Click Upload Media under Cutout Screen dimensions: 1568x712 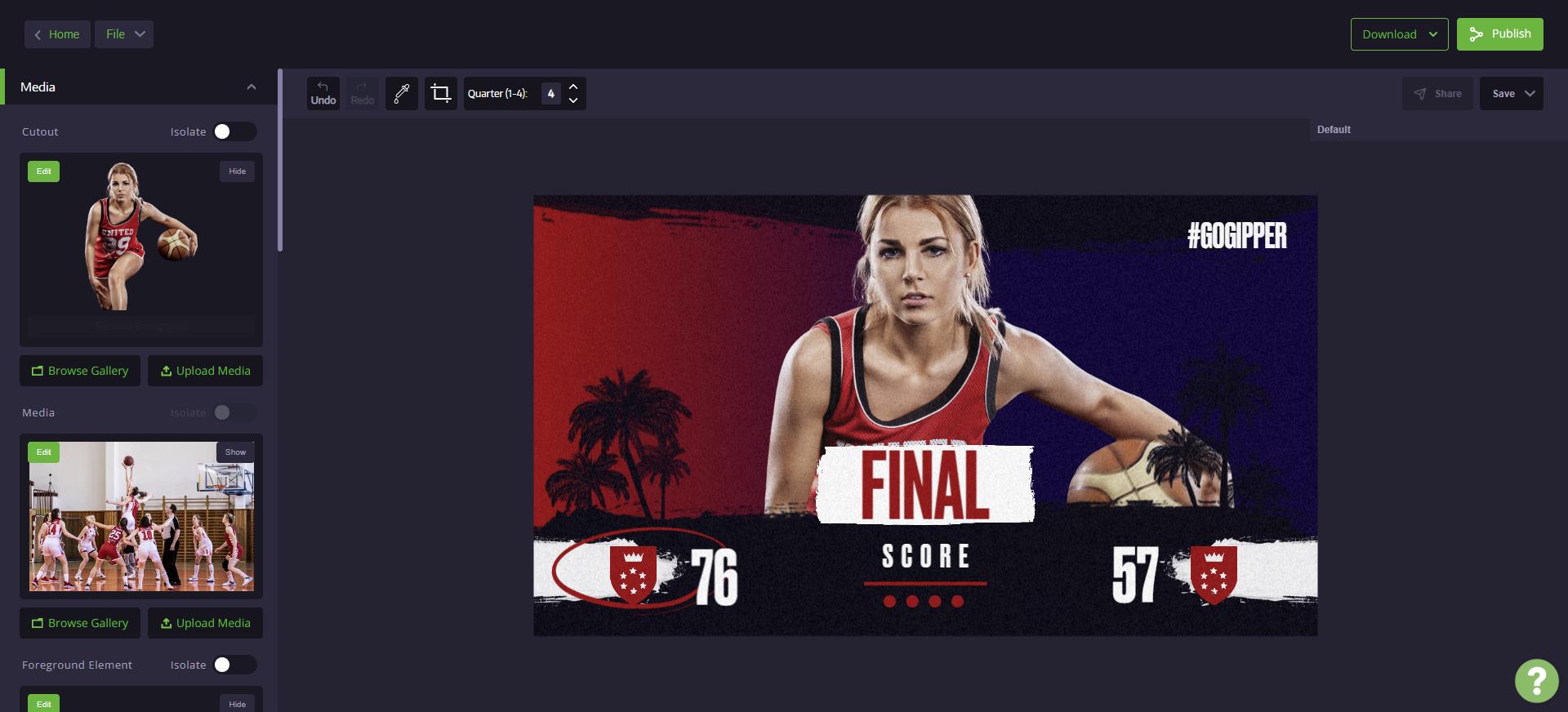(x=205, y=371)
